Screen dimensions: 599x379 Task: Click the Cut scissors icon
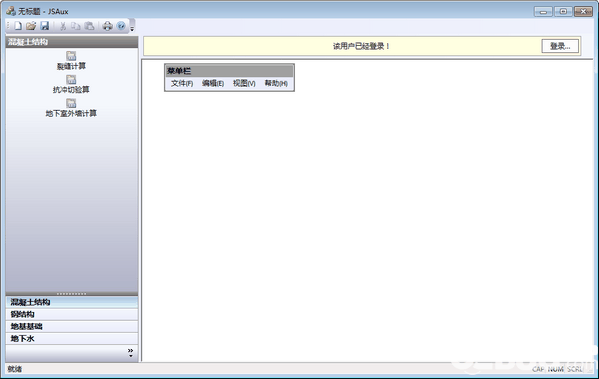coord(63,26)
